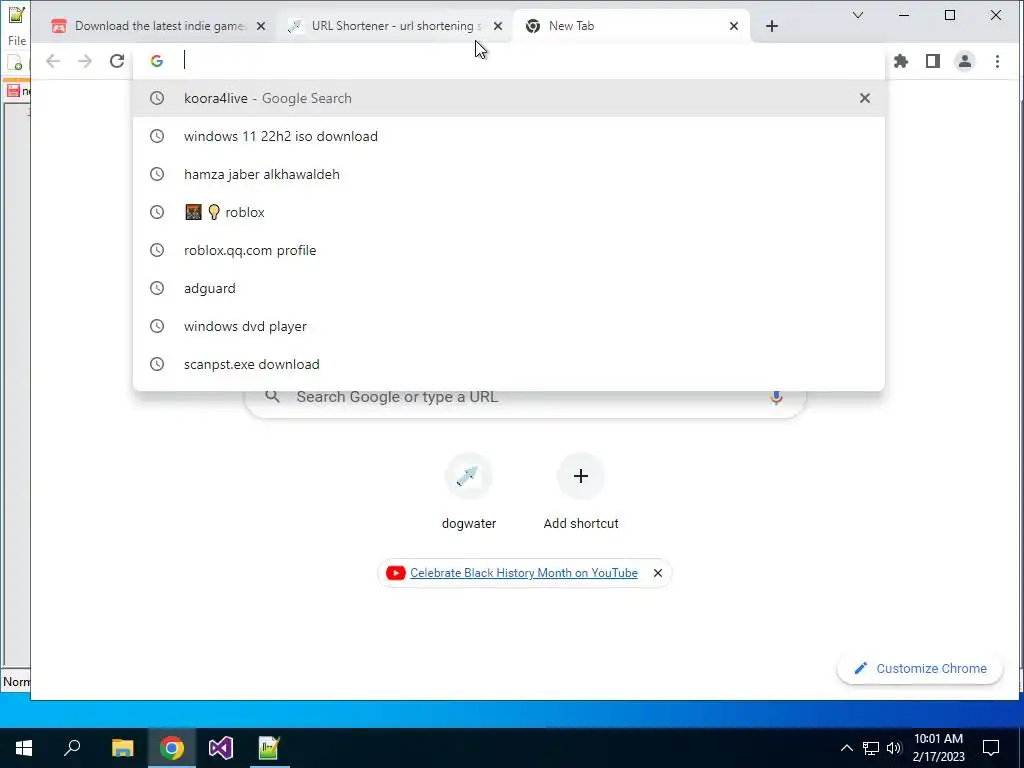Select hamza jaber alkhawaldeh suggestion
The width and height of the screenshot is (1024, 768).
click(x=508, y=174)
